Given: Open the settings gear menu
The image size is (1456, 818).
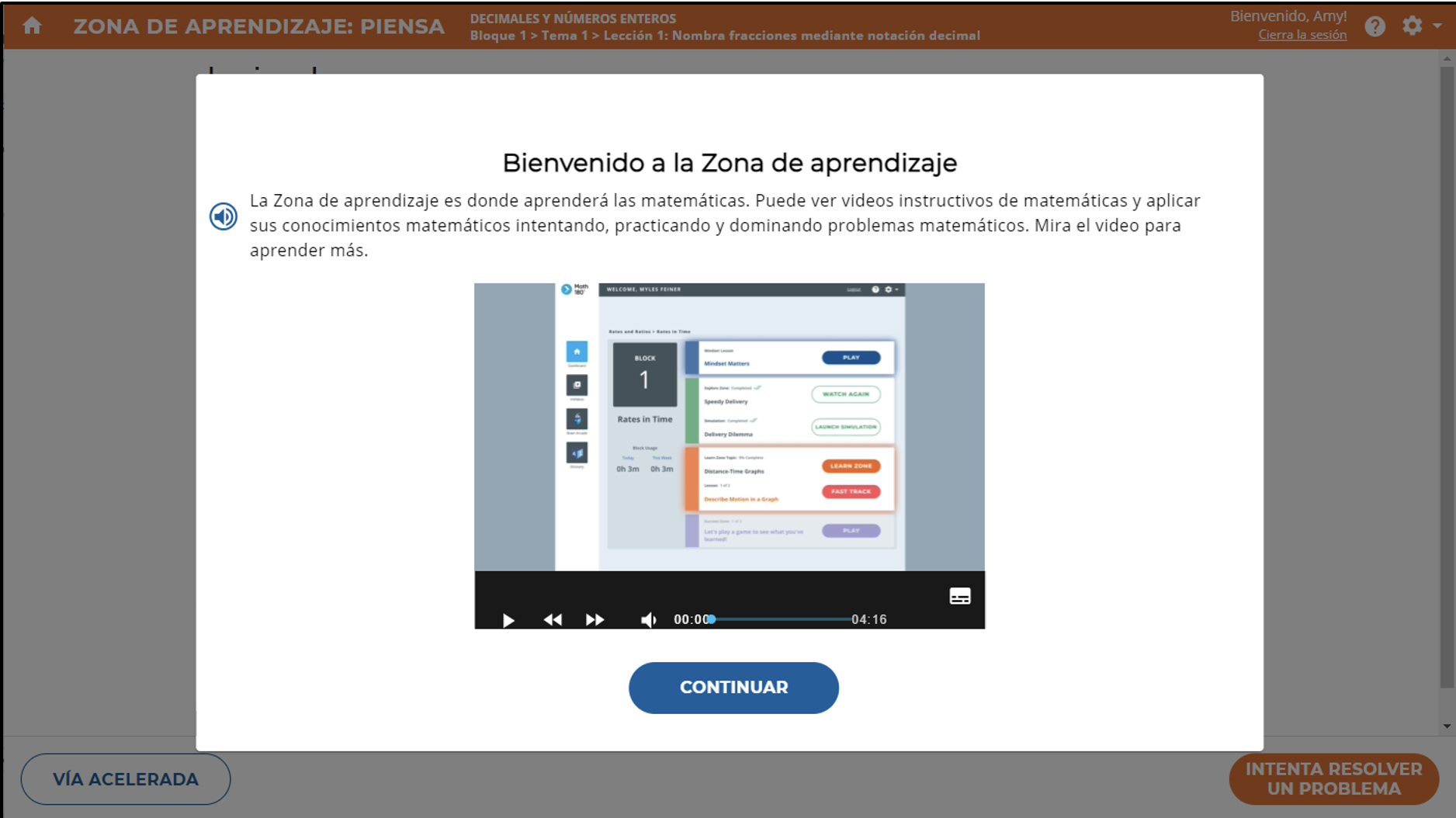Looking at the screenshot, I should (1420, 26).
